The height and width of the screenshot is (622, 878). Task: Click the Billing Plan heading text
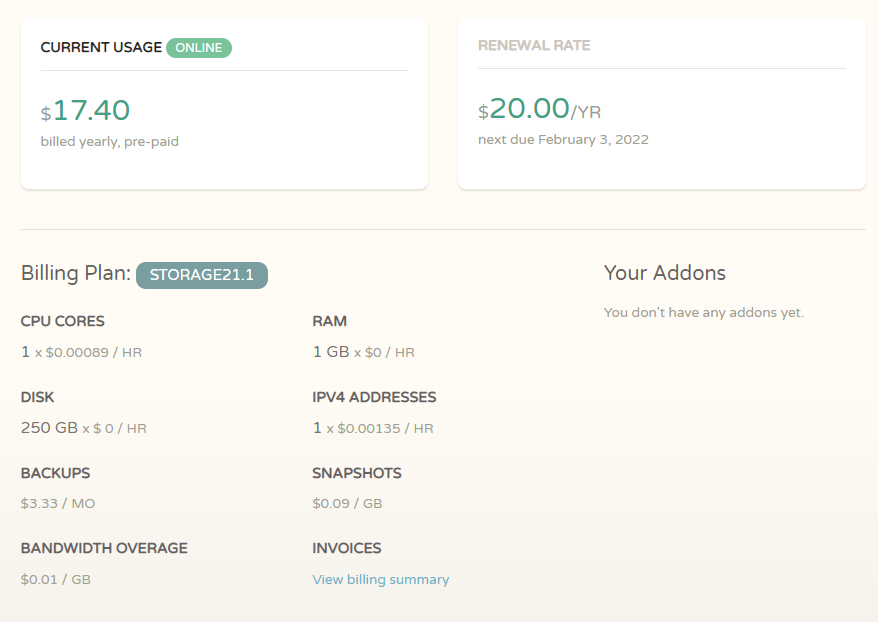click(x=75, y=274)
